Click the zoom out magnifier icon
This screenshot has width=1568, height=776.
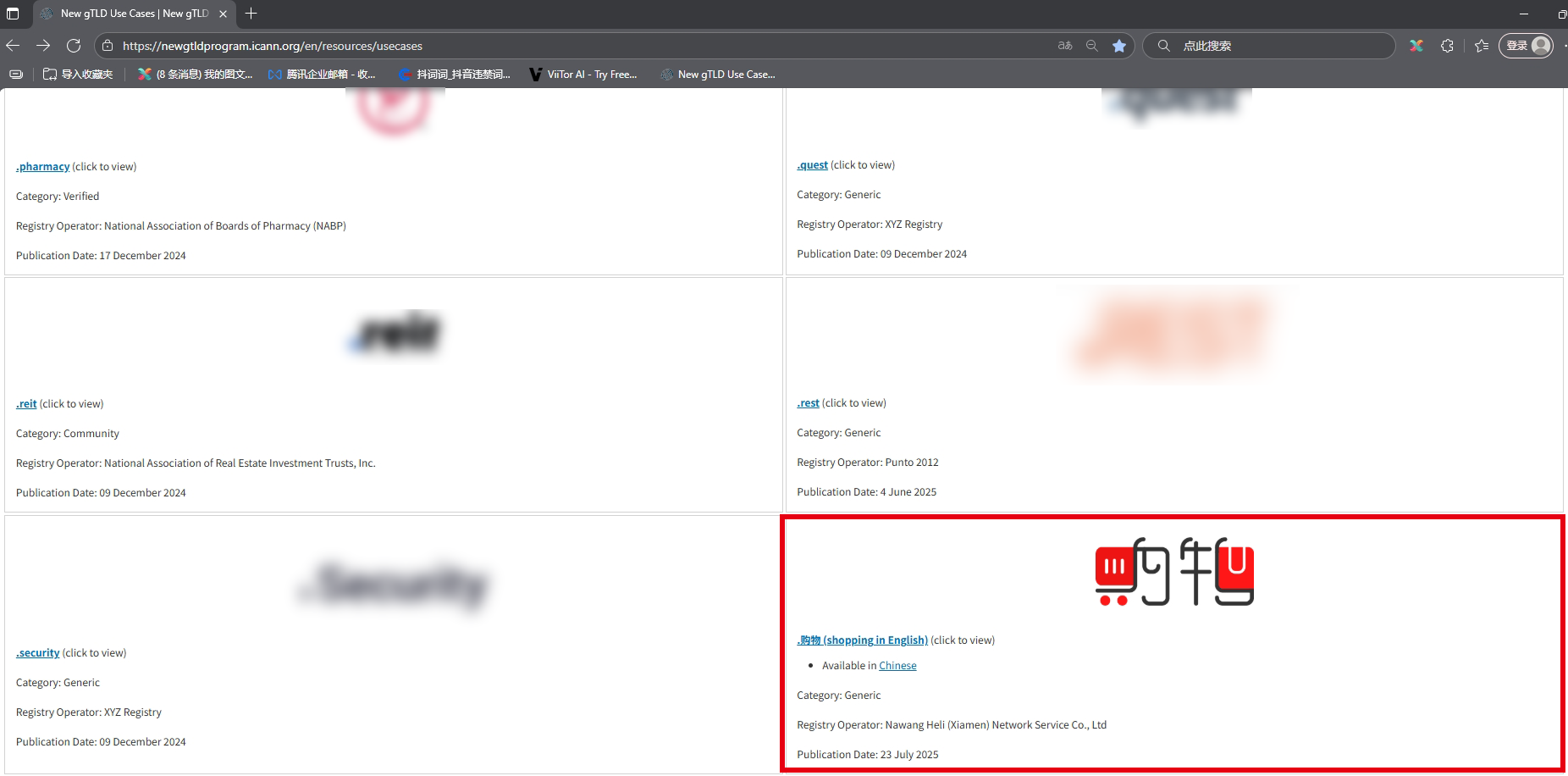[x=1092, y=46]
